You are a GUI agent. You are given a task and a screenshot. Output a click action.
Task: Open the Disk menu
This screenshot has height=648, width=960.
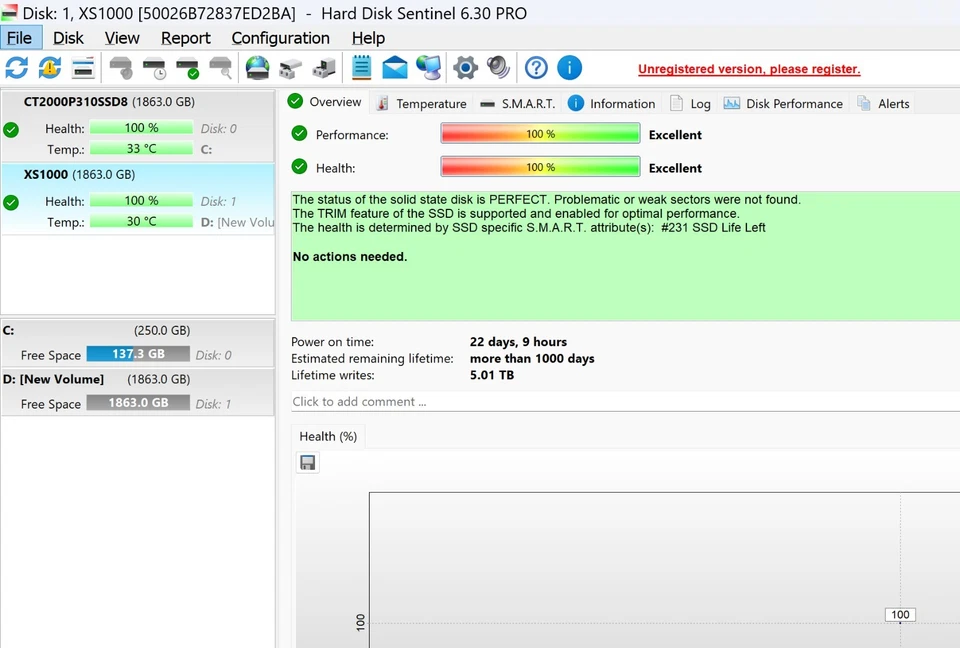[x=68, y=38]
